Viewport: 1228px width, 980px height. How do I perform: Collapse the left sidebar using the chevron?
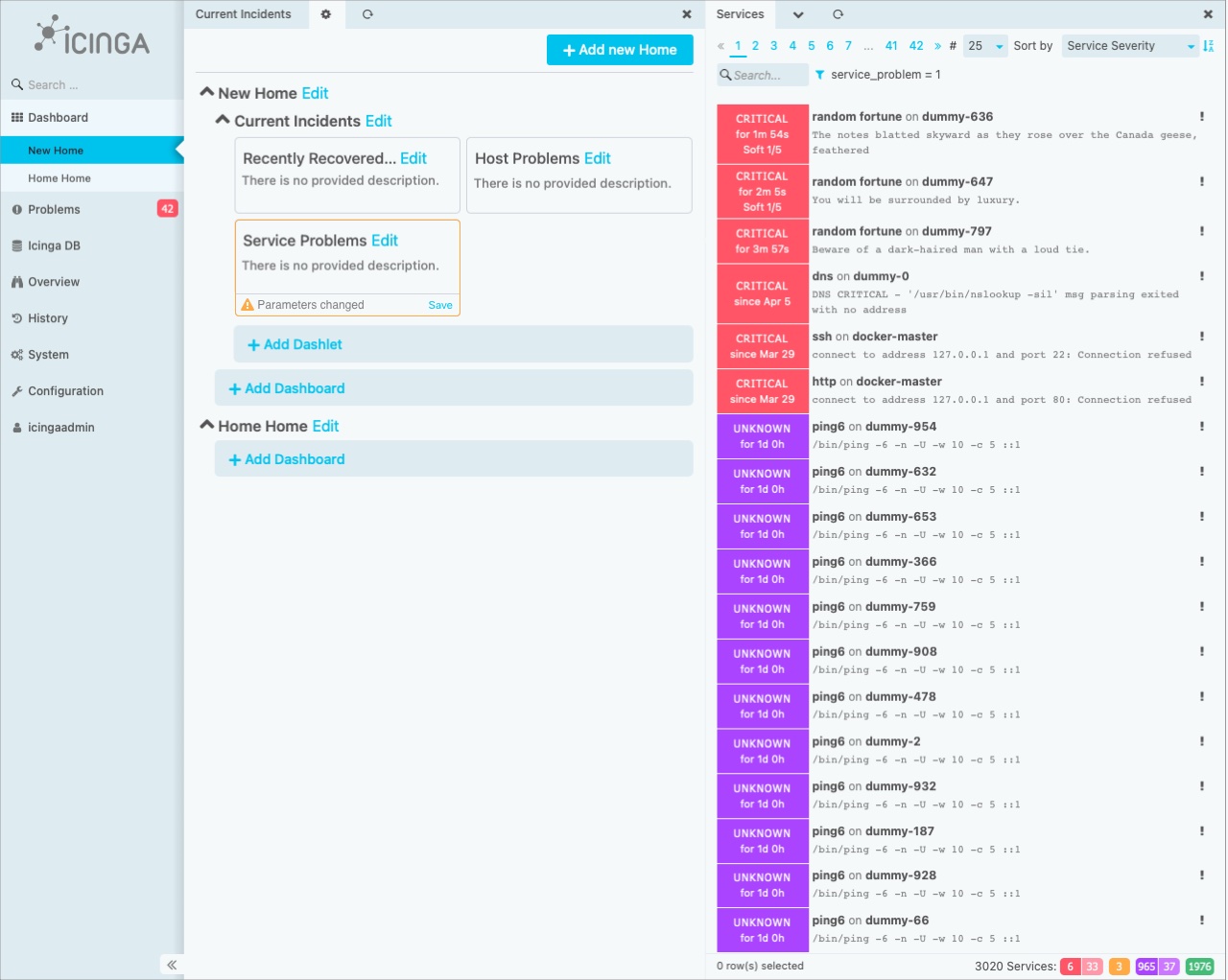(x=171, y=965)
